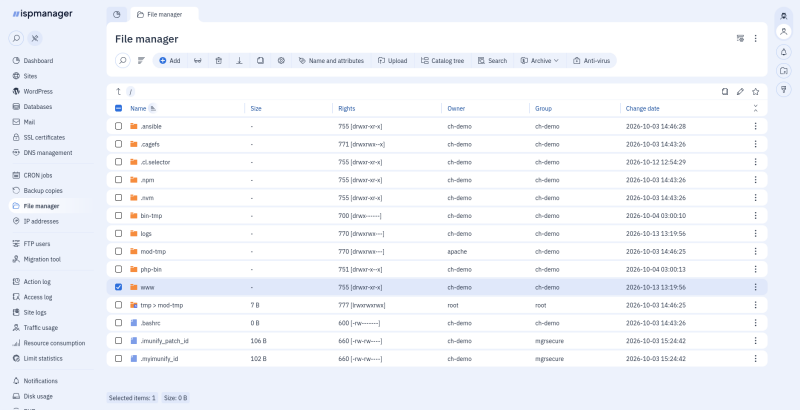Click Name and attributes button
The image size is (800, 410).
point(331,61)
